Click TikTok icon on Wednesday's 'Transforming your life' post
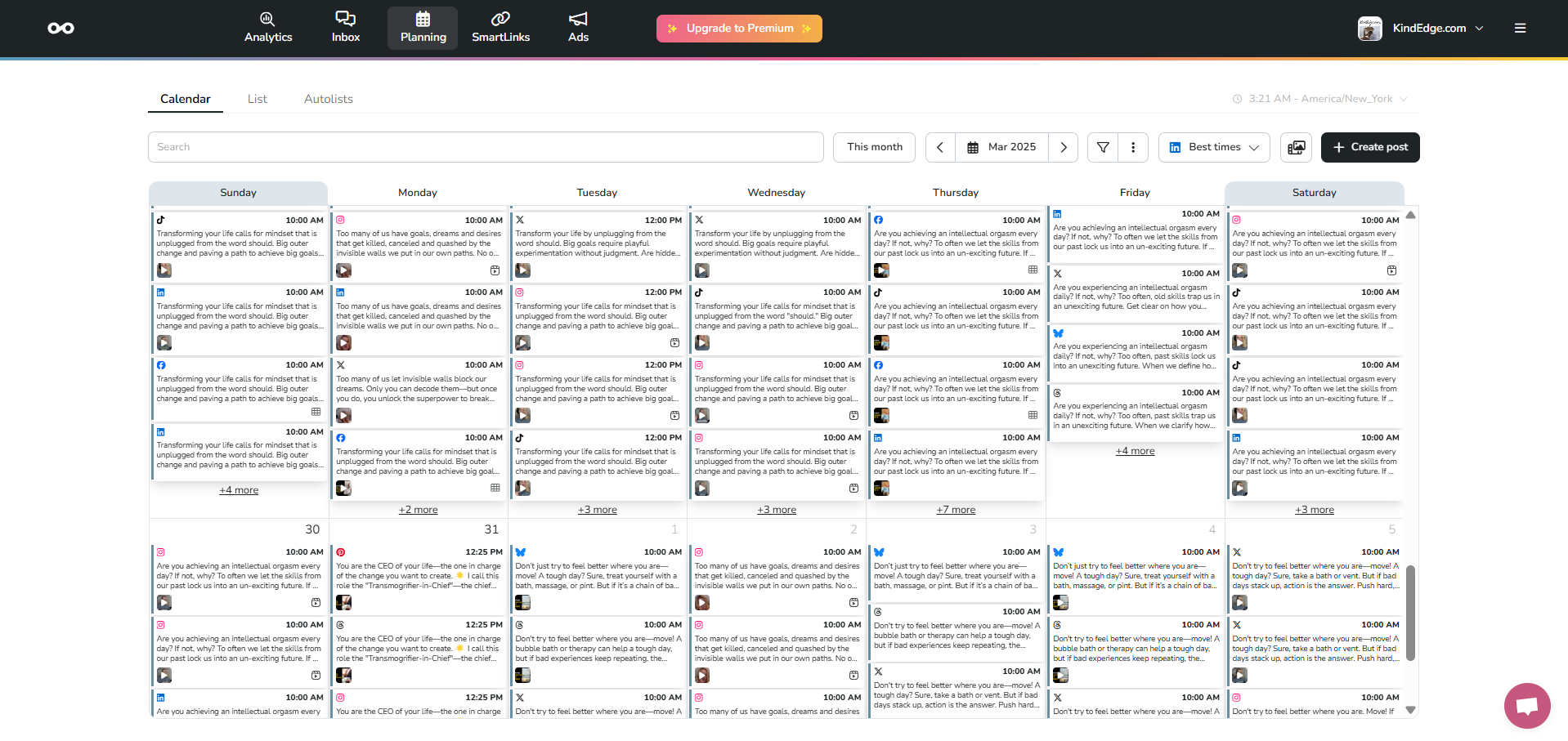This screenshot has width=1568, height=741. pyautogui.click(x=699, y=292)
